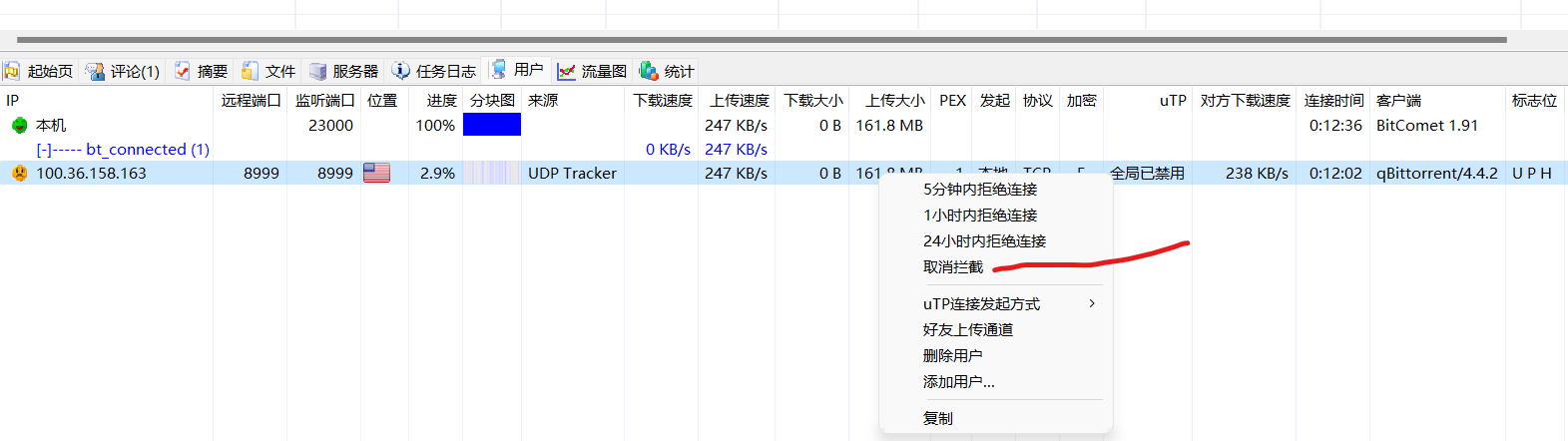Select 取消拦截 in the context menu
The image size is (1568, 441).
point(952,266)
